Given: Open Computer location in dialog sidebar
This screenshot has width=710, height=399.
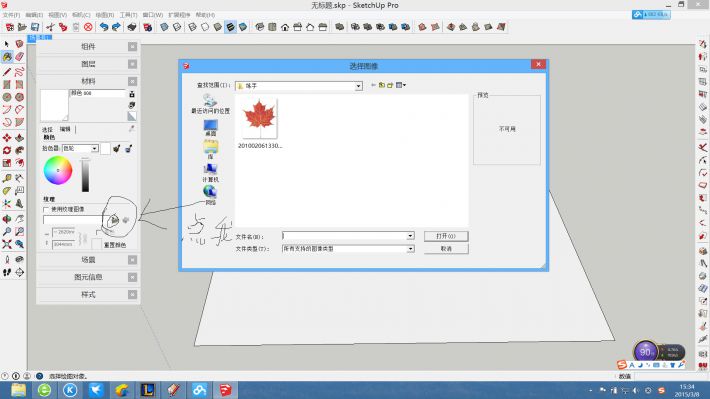Looking at the screenshot, I should click(210, 173).
